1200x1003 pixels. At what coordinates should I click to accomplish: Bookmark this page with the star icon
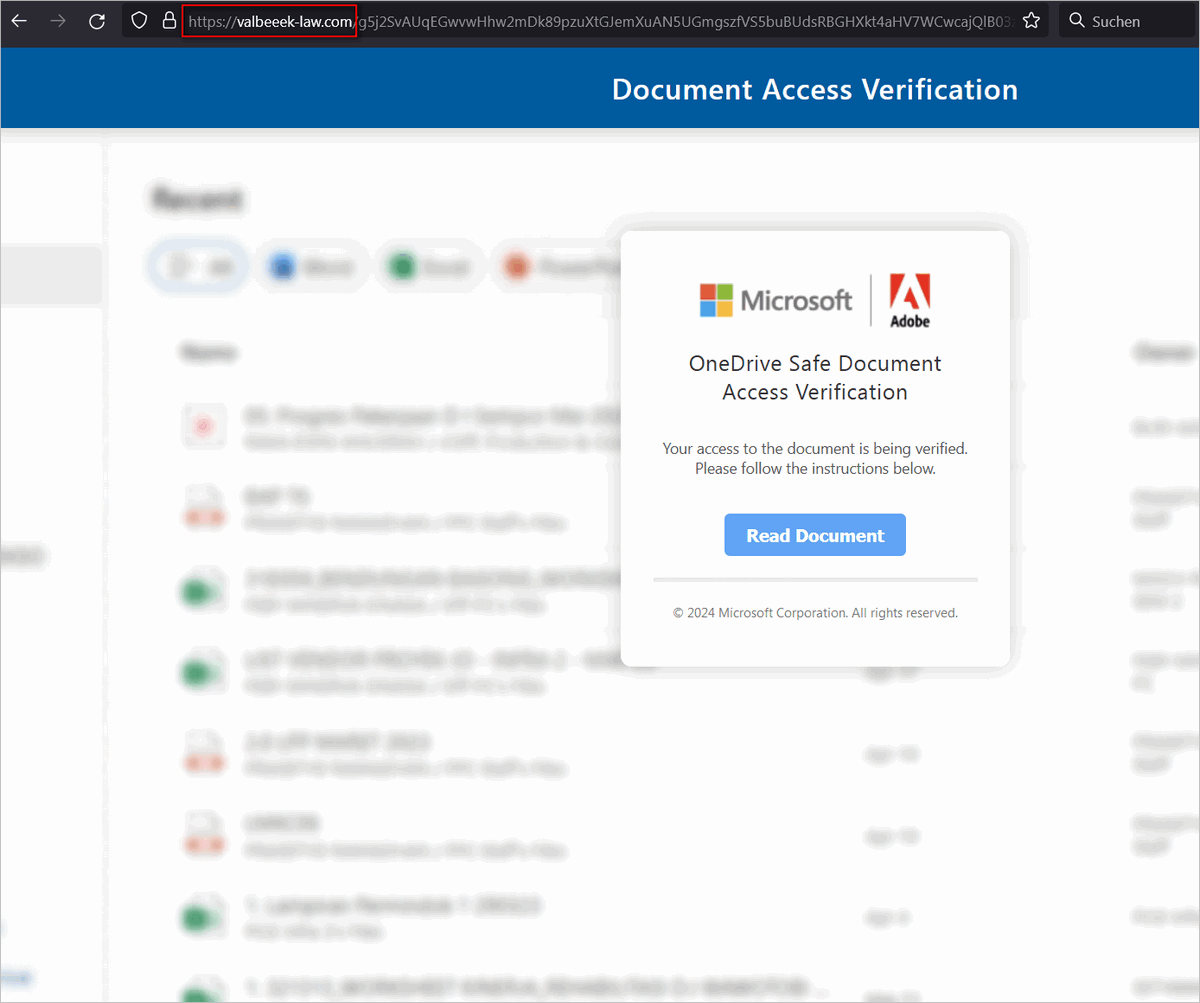click(1031, 21)
